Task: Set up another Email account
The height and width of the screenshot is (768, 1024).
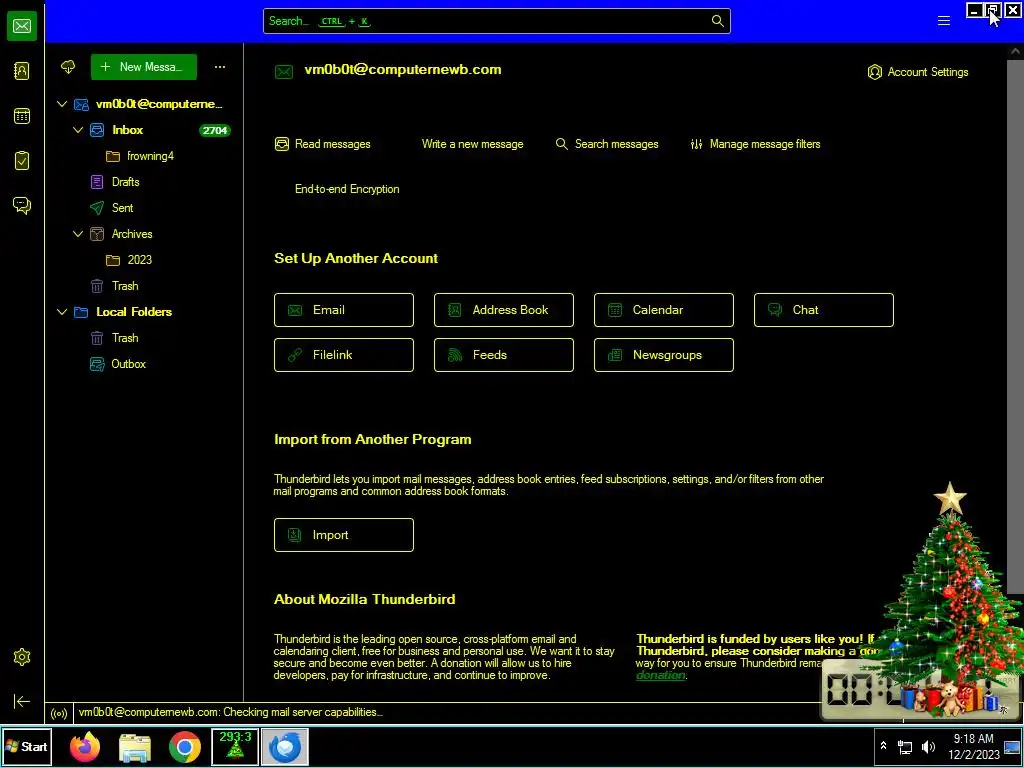Action: (x=344, y=310)
